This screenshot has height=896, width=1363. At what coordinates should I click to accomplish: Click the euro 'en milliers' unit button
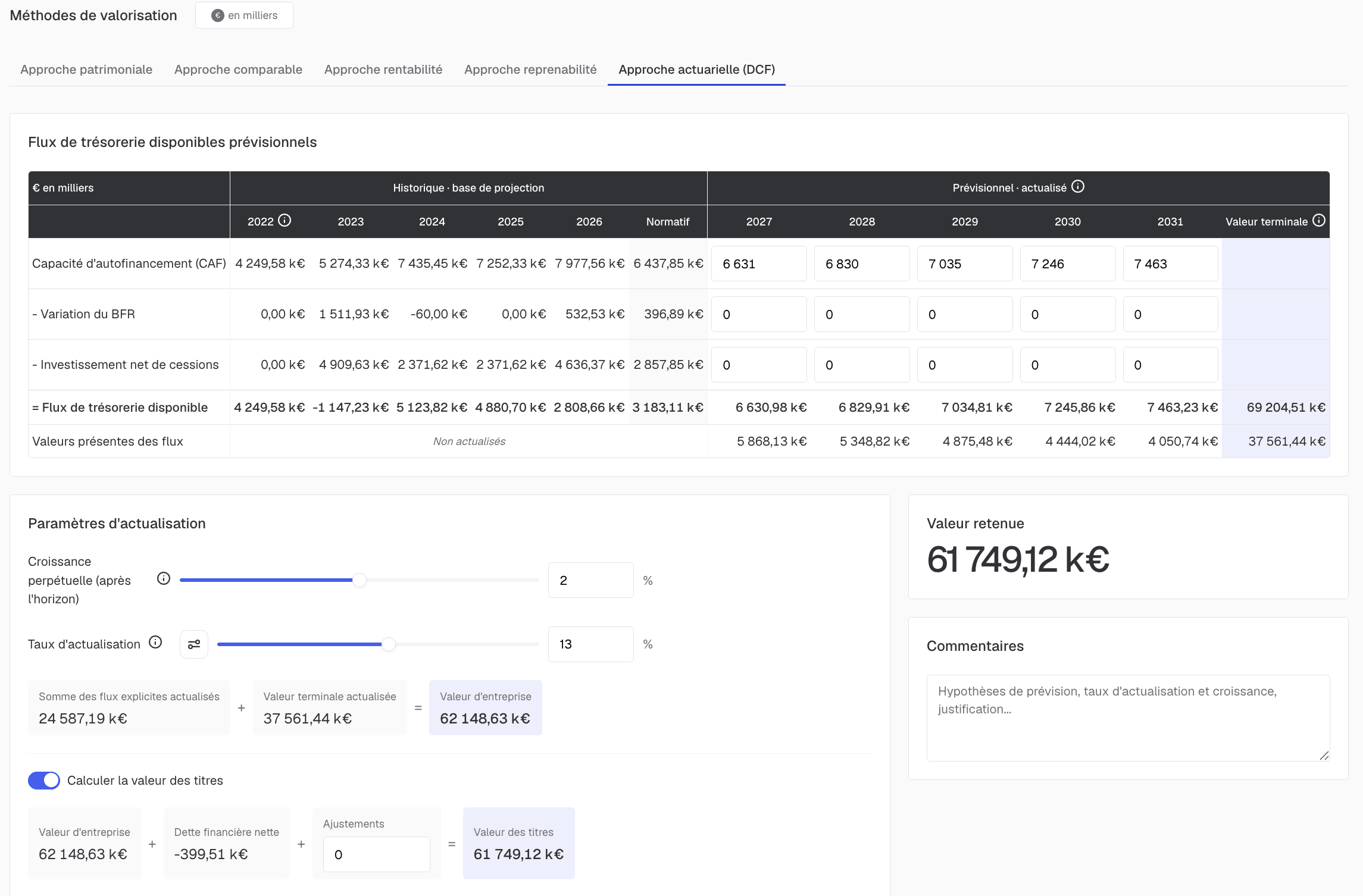(244, 15)
